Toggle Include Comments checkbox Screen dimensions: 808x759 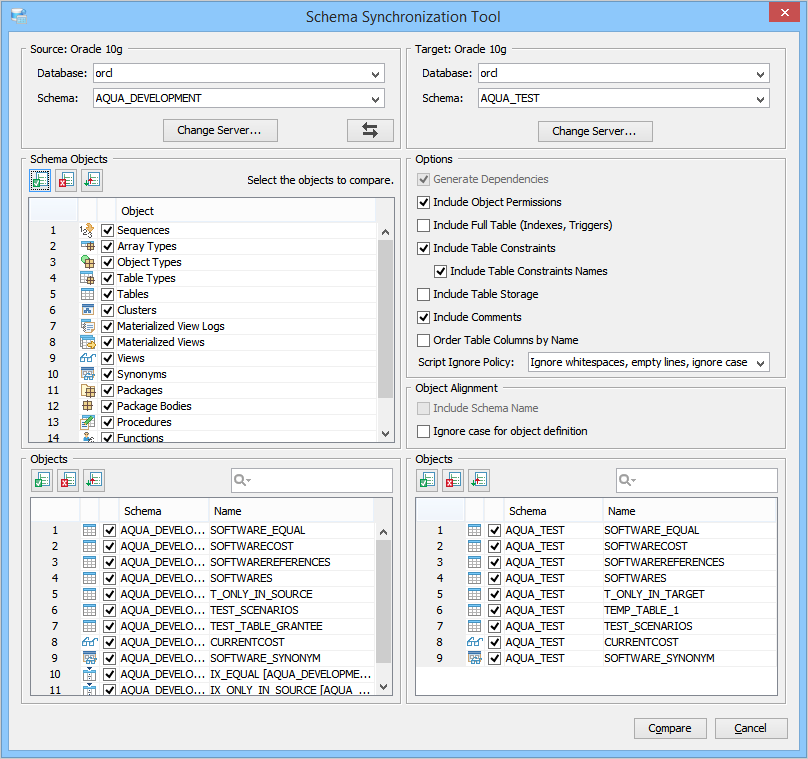424,317
